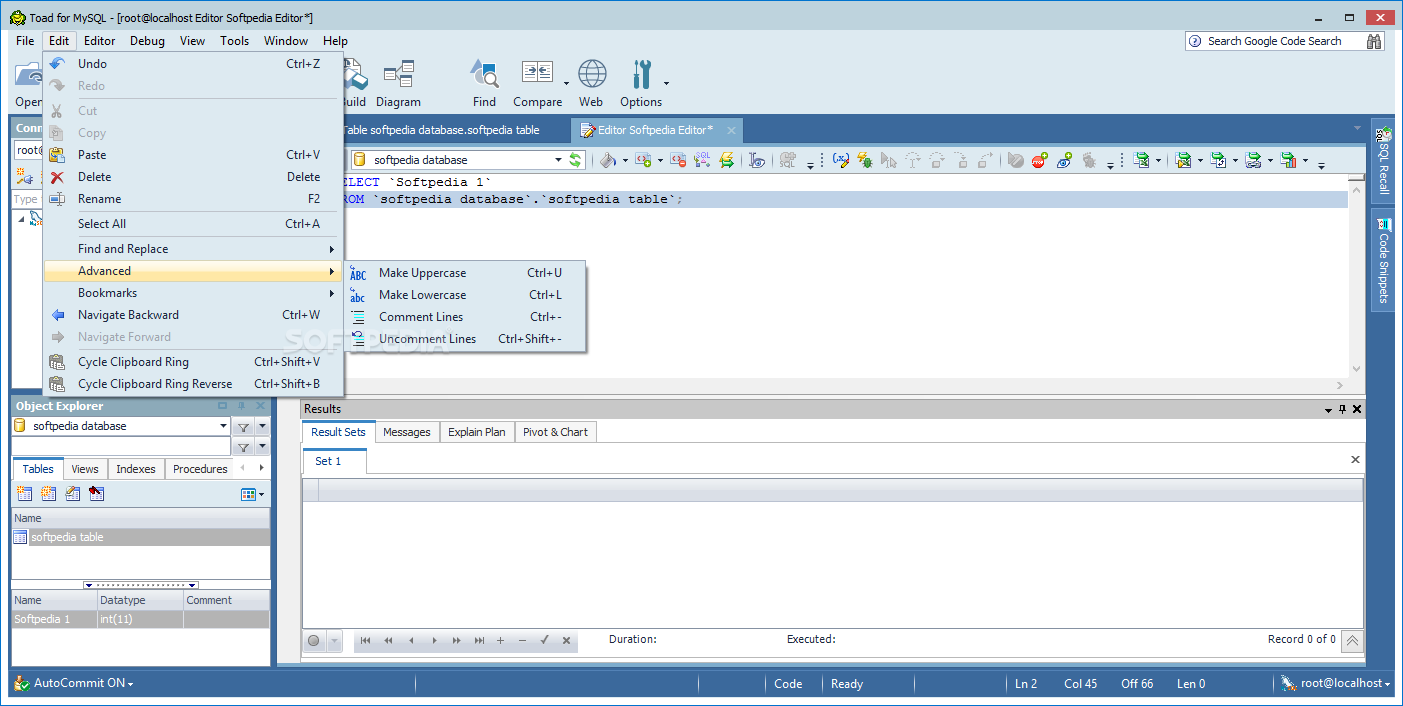Click the Alter Table icon in Object Explorer
The image size is (1403, 706).
72,494
